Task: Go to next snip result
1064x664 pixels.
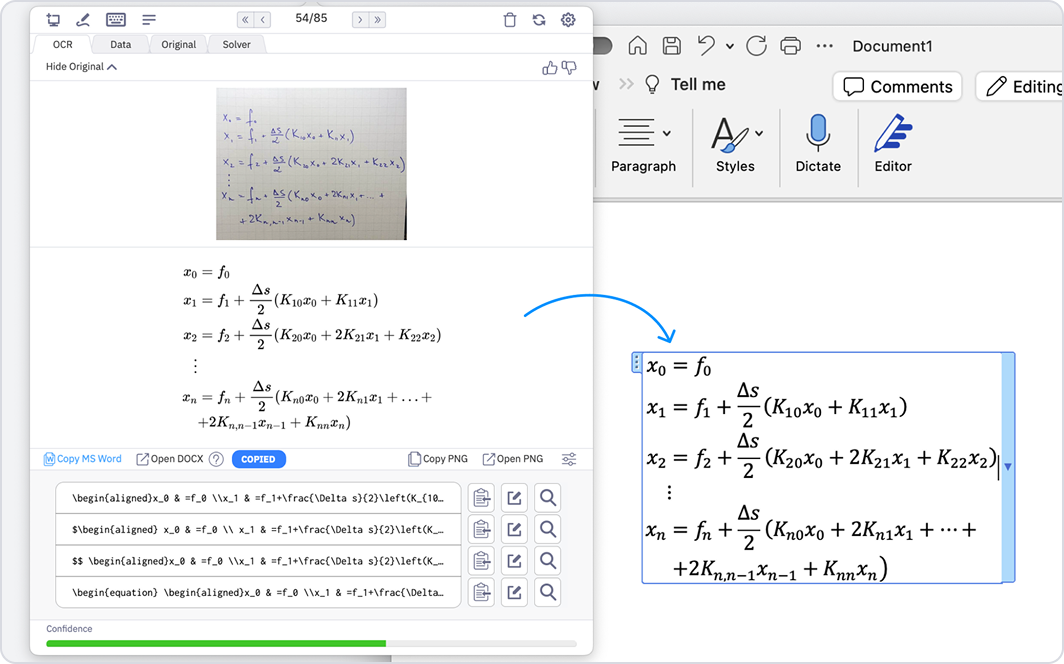Action: tap(360, 20)
